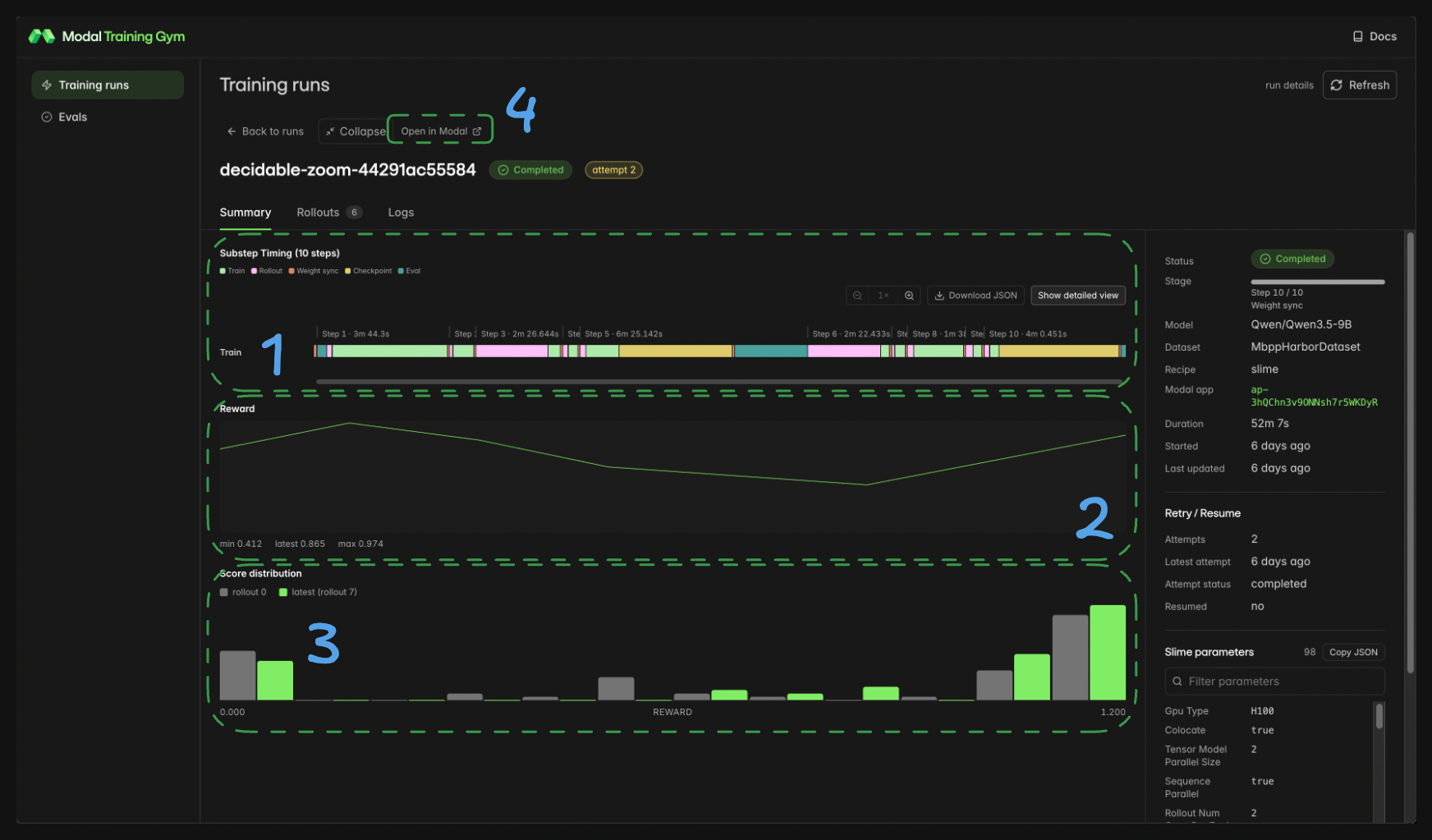Open the Docs link
The width and height of the screenshot is (1432, 840).
coord(1375,36)
